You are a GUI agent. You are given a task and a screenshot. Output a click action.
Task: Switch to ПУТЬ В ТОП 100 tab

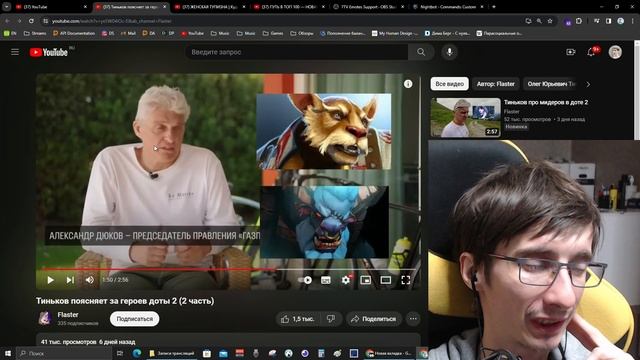[289, 7]
